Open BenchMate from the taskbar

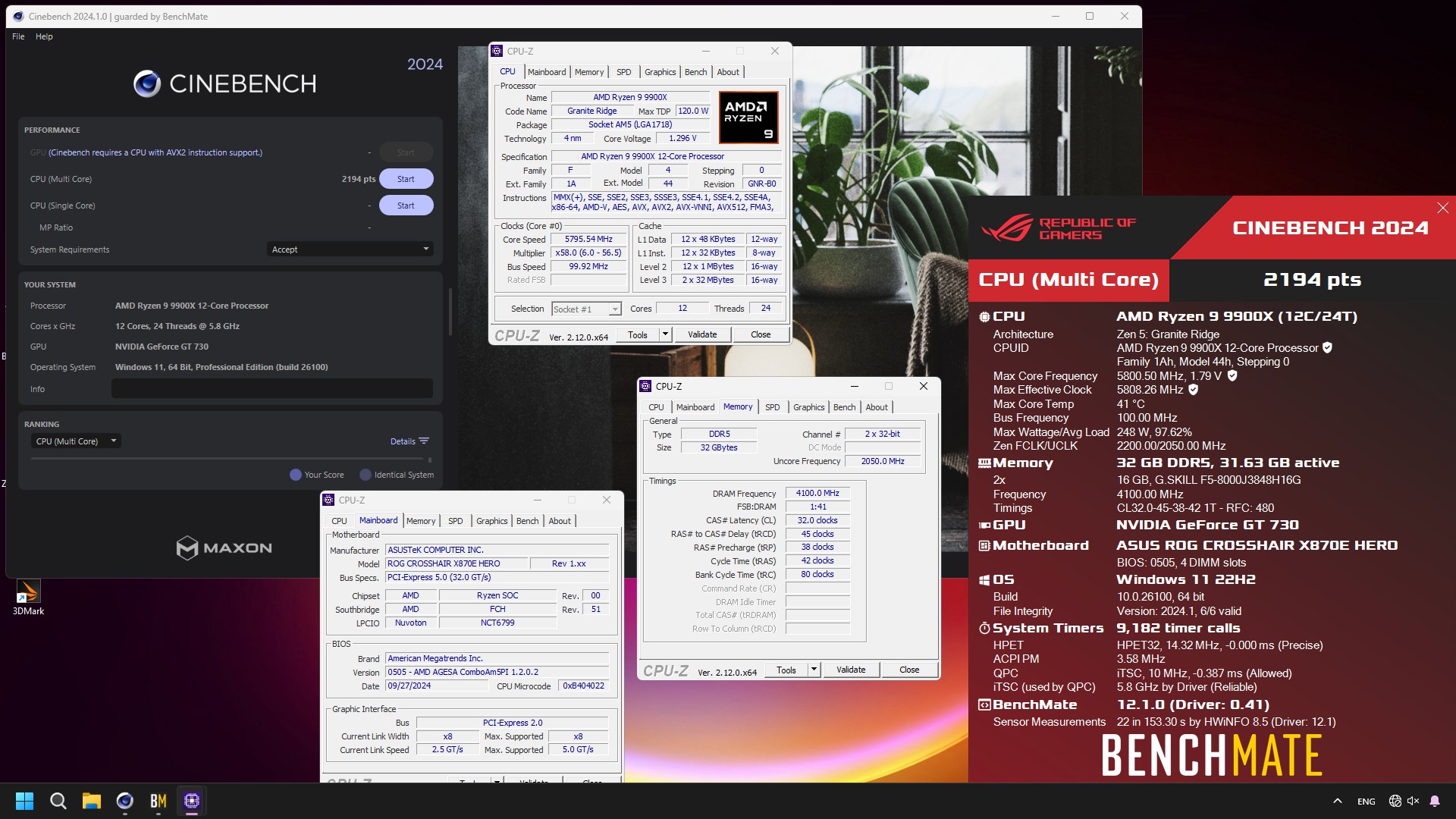coord(158,801)
